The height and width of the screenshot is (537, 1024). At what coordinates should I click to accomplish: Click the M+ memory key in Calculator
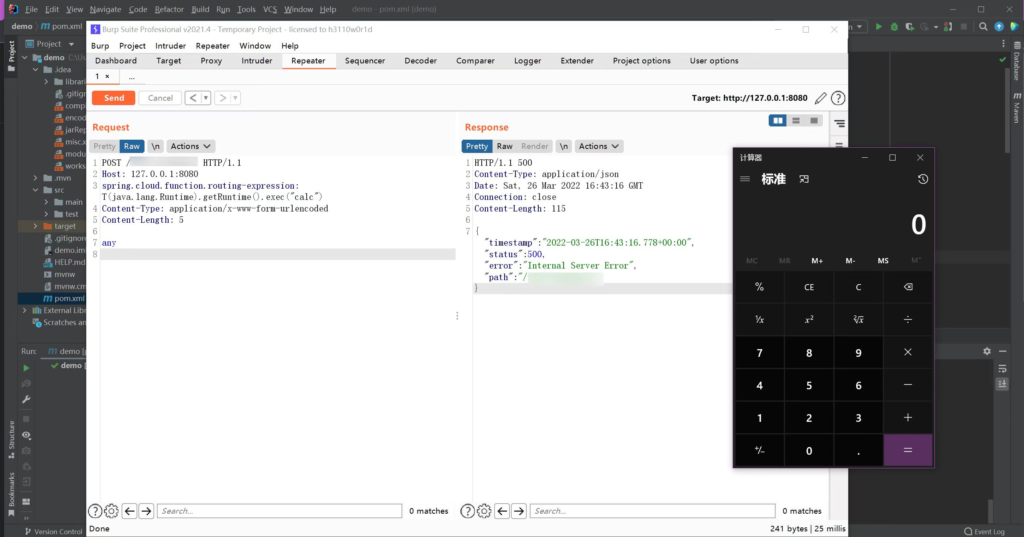coord(817,261)
